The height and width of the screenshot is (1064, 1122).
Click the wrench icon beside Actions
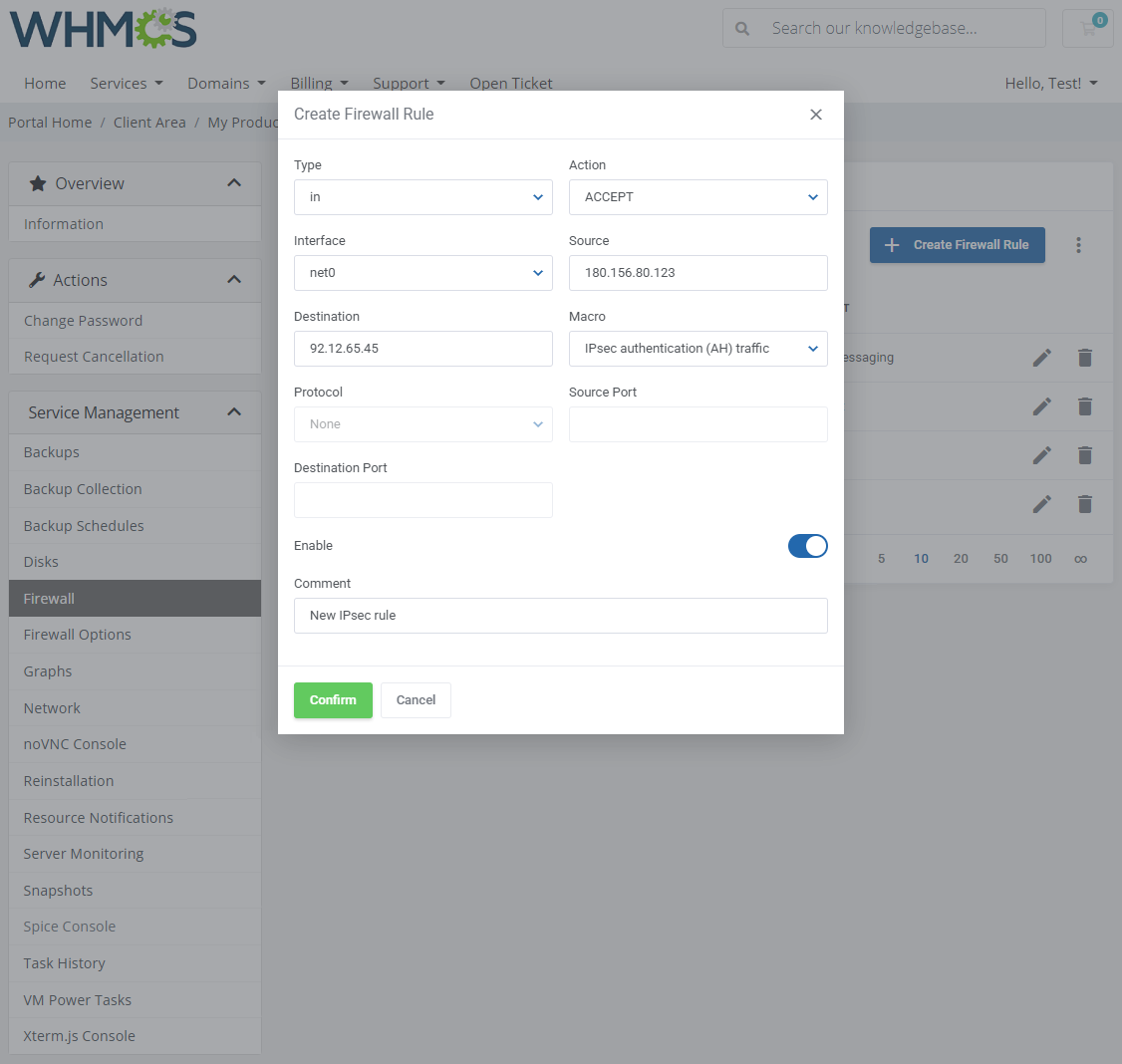[41, 280]
